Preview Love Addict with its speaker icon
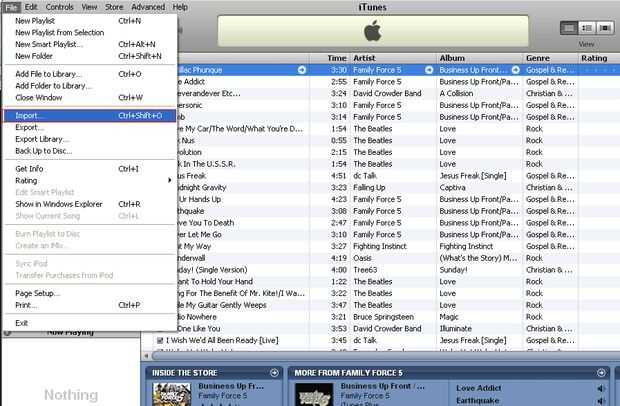This screenshot has height=406, width=620. [601, 388]
